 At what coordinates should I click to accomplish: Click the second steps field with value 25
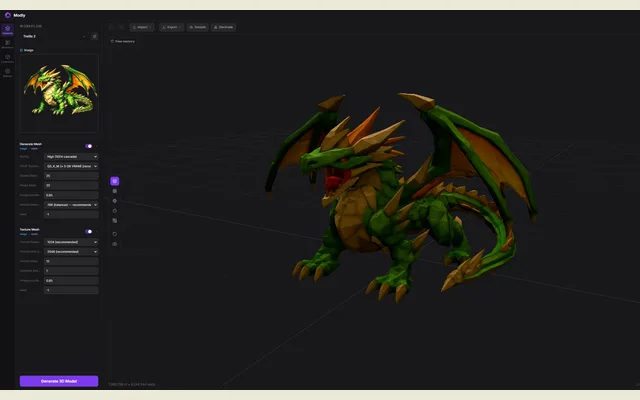71,185
